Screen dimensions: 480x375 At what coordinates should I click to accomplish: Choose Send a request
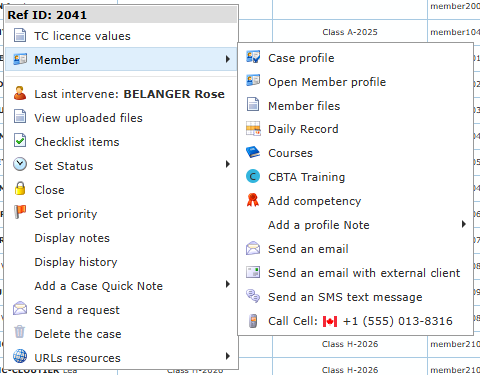121,310
